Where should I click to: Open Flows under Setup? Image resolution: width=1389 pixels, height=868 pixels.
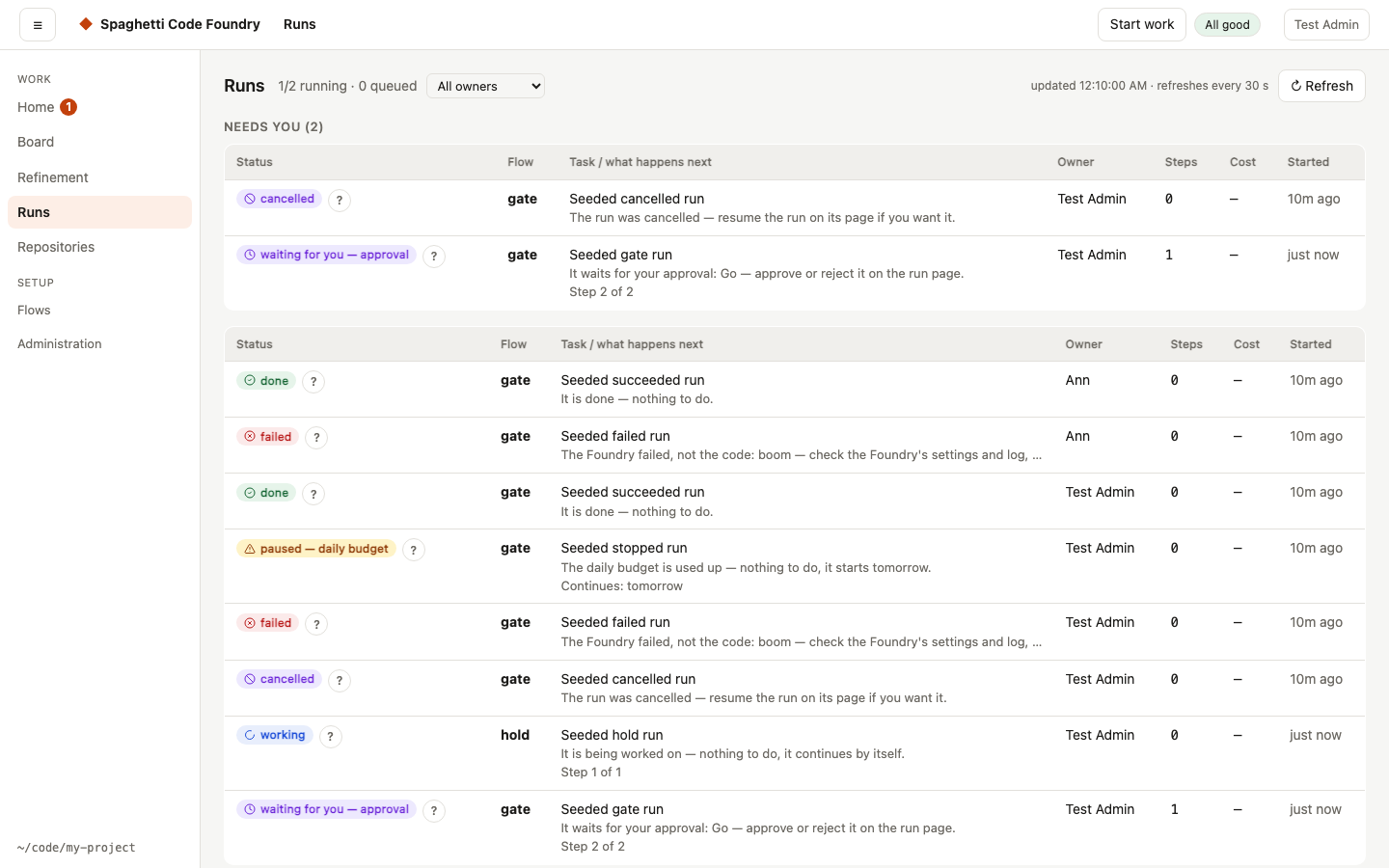(x=99, y=310)
